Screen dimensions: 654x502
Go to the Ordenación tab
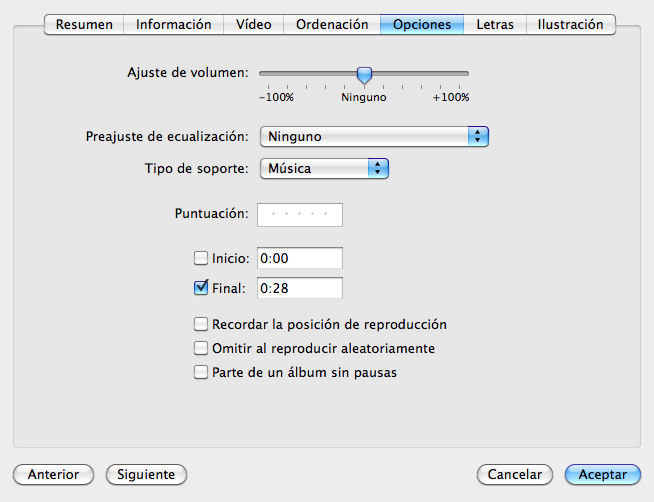point(332,25)
